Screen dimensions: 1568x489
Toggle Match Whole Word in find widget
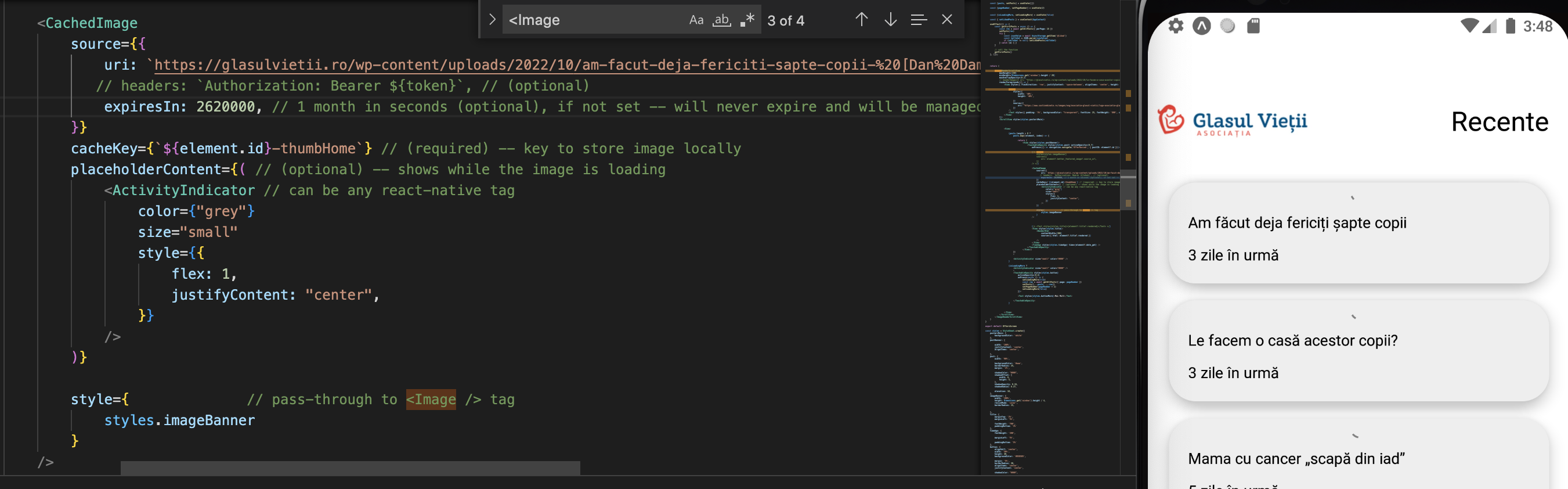pos(721,20)
